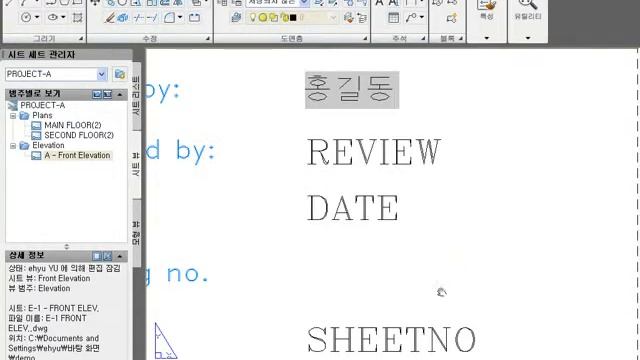Select the Circle draw tool
The height and width of the screenshot is (360, 640).
click(x=26, y=18)
